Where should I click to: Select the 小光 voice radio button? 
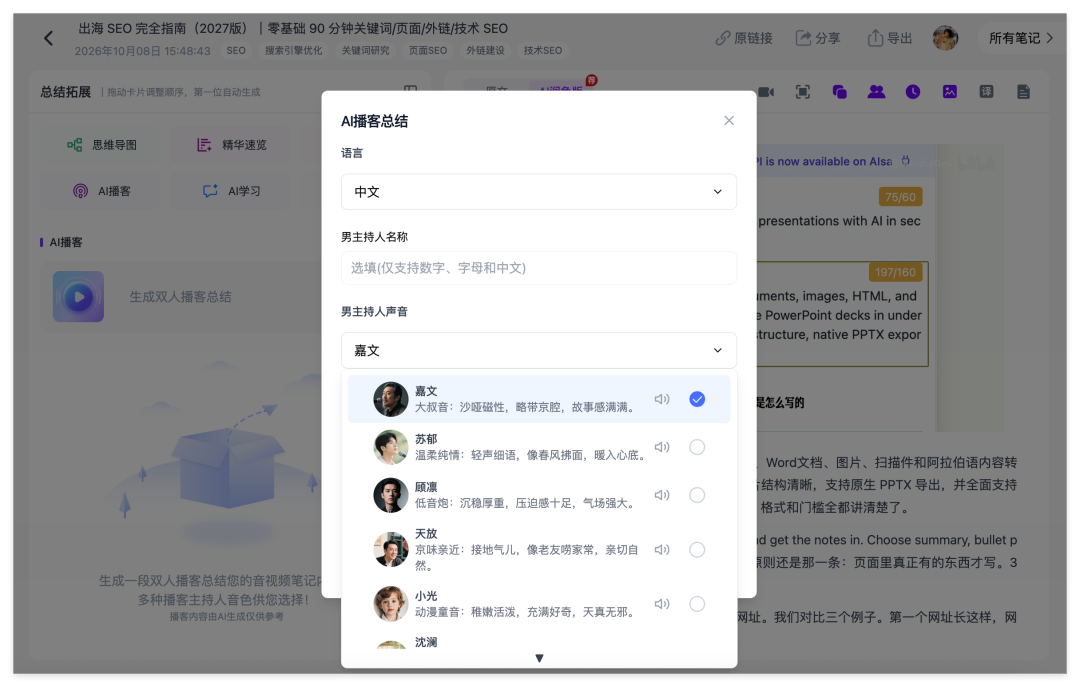[x=697, y=604]
